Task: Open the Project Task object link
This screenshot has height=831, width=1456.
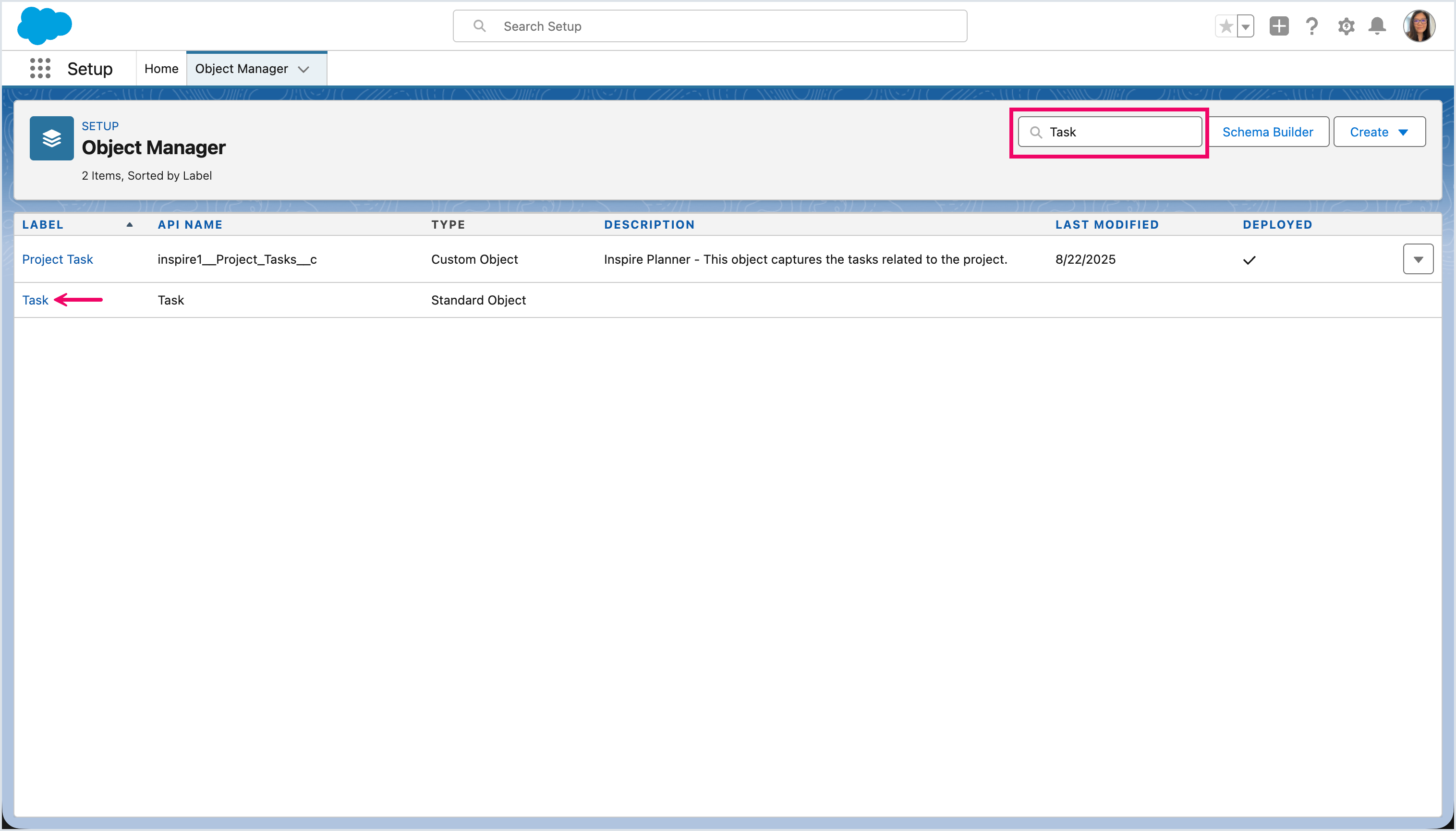Action: pos(57,259)
